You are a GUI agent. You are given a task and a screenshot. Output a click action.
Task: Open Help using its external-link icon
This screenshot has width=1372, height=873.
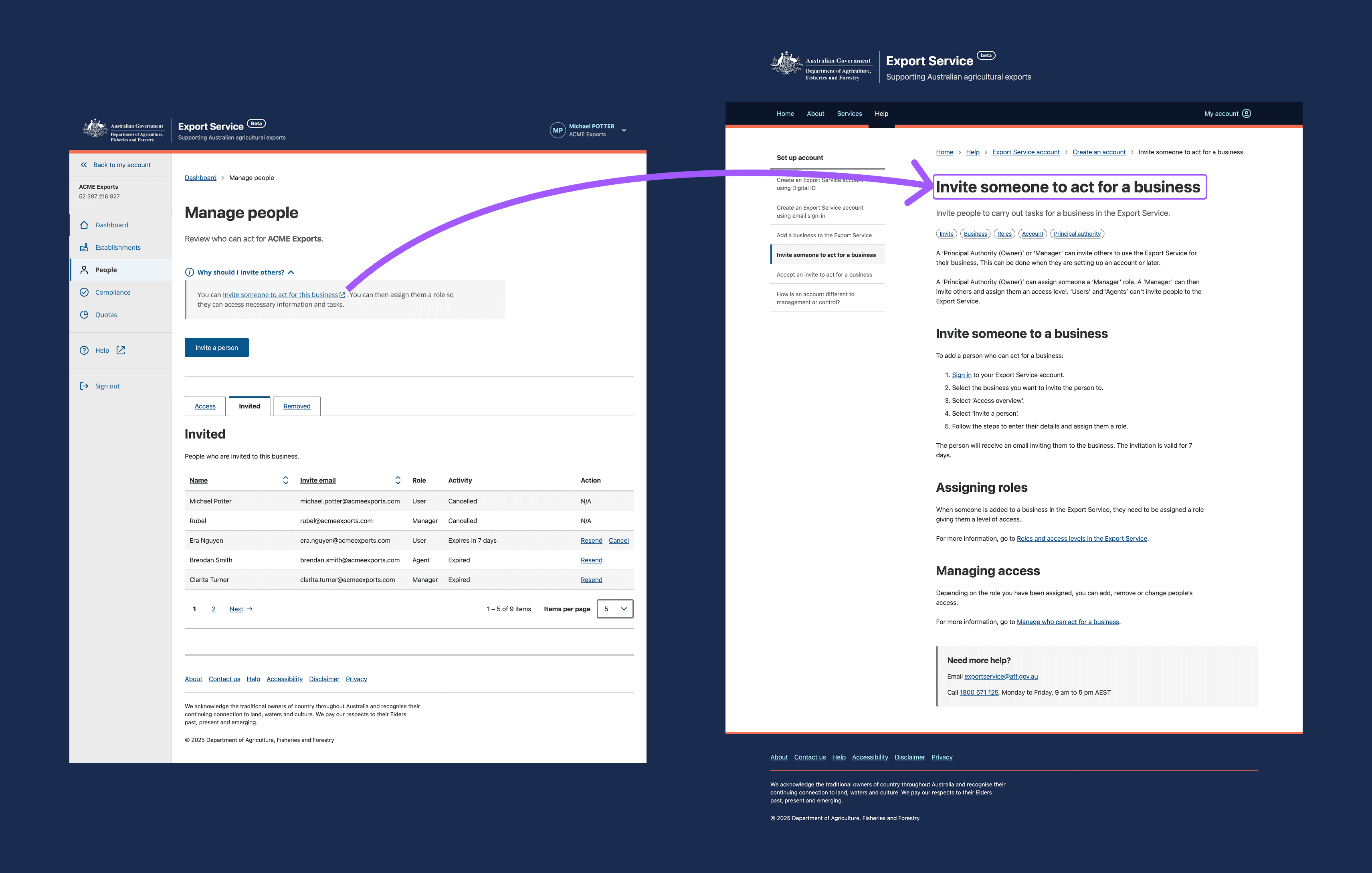pos(120,350)
